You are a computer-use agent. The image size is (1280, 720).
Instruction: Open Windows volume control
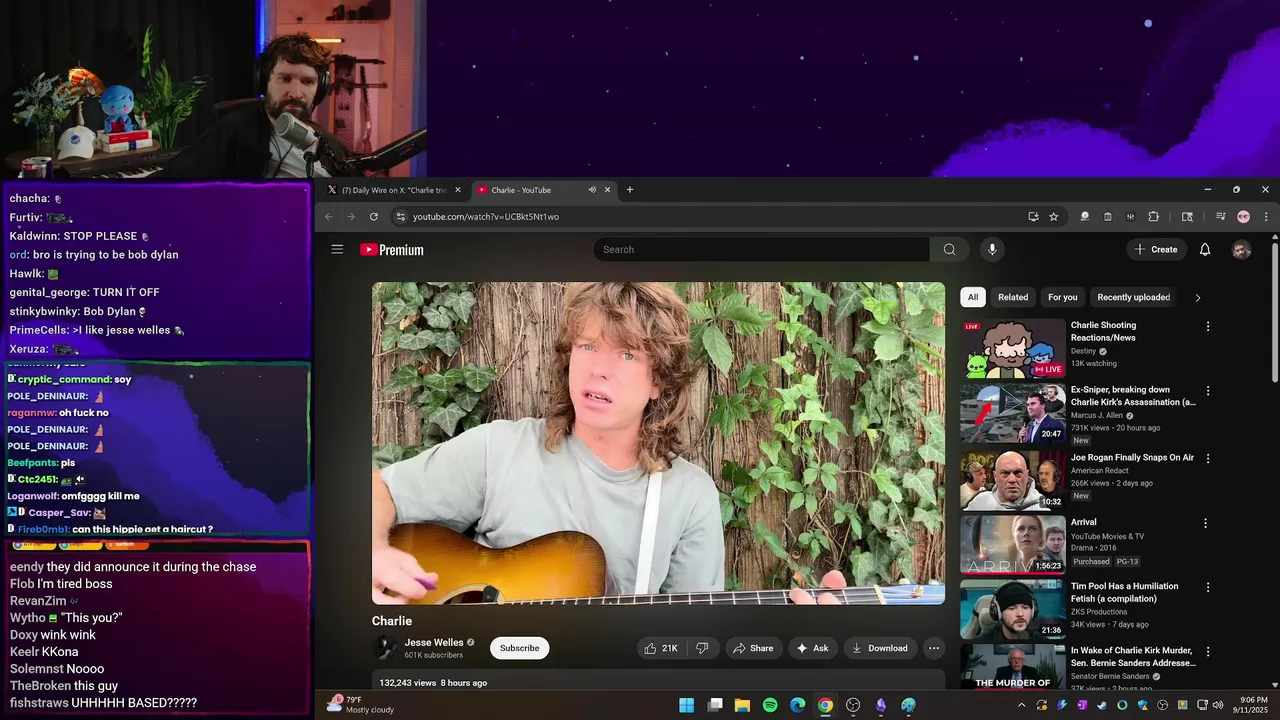[x=1217, y=705]
